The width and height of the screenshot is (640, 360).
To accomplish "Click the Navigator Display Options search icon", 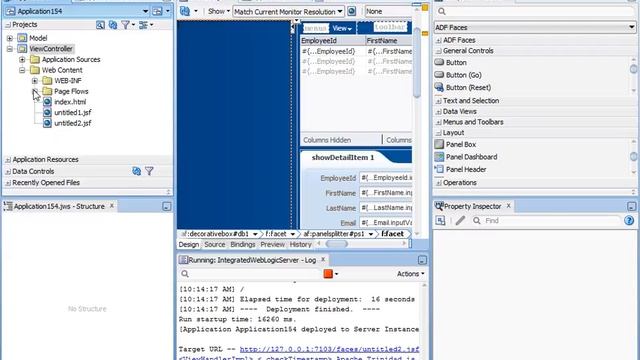I will pos(100,25).
